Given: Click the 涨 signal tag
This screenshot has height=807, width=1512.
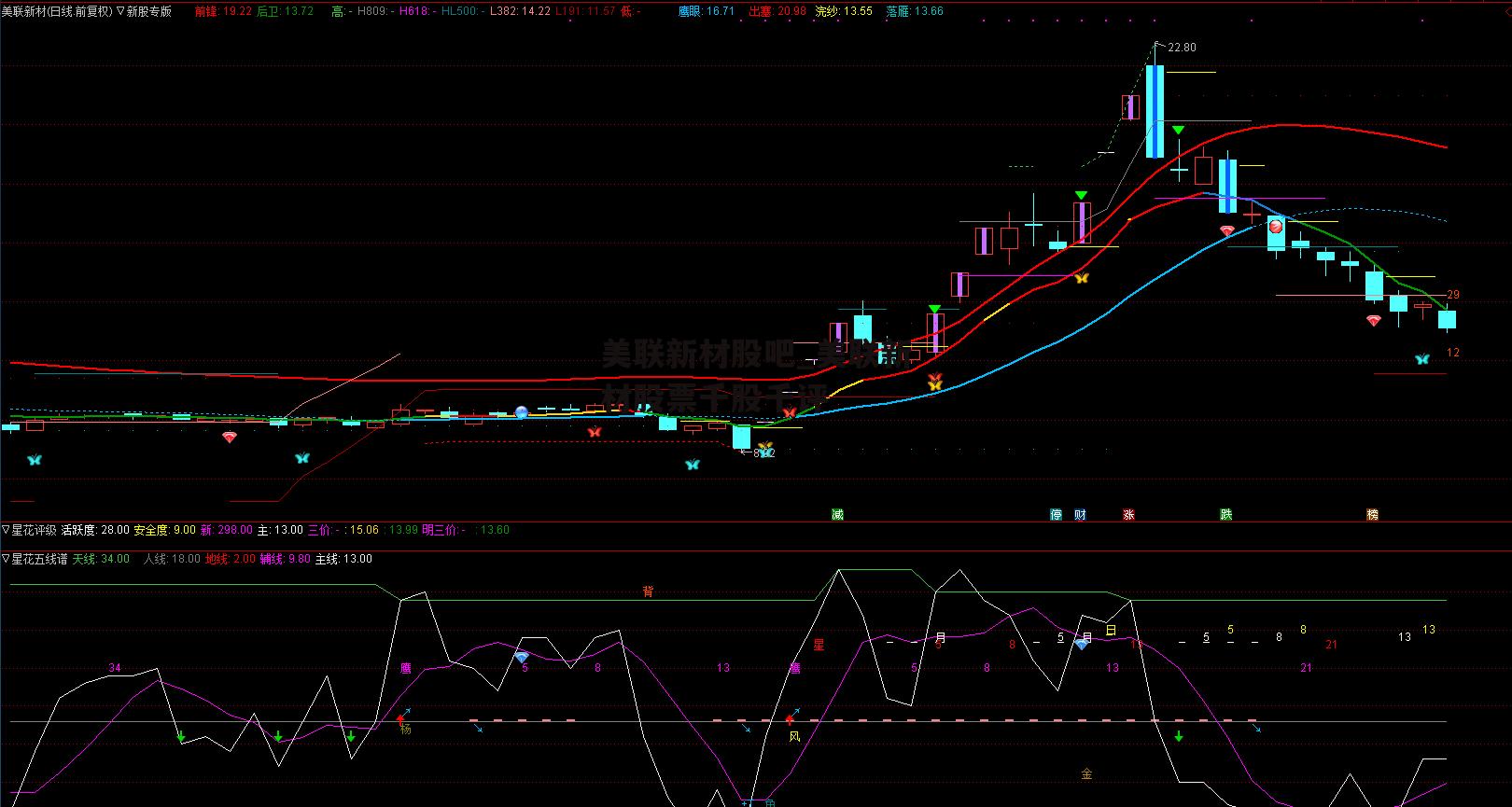Looking at the screenshot, I should (x=1128, y=514).
